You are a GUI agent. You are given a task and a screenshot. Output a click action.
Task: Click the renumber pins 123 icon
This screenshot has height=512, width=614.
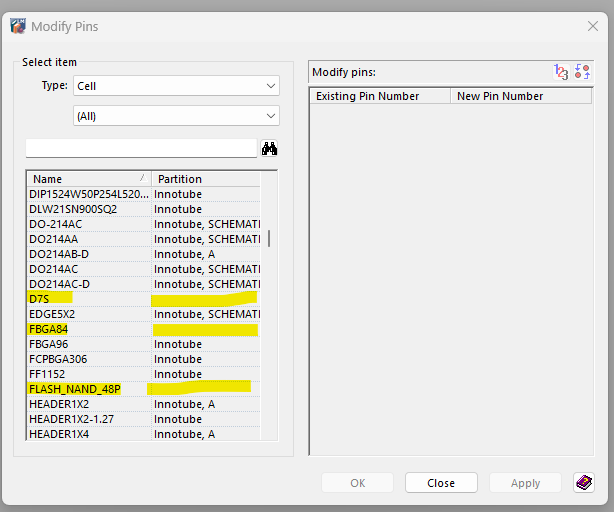[x=561, y=72]
